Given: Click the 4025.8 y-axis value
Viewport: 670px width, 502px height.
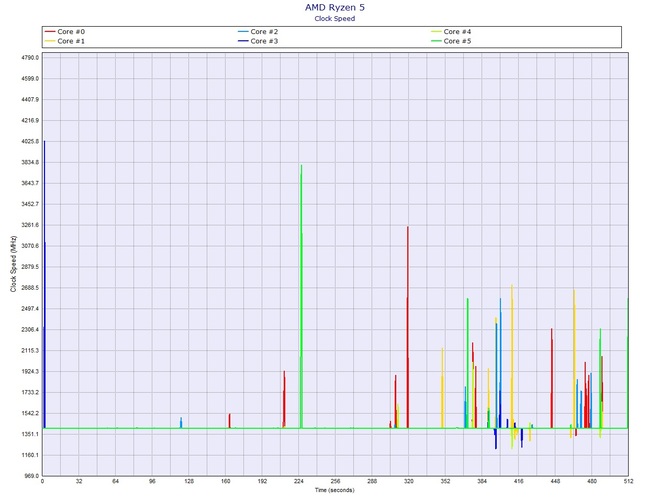Looking at the screenshot, I should (x=32, y=141).
